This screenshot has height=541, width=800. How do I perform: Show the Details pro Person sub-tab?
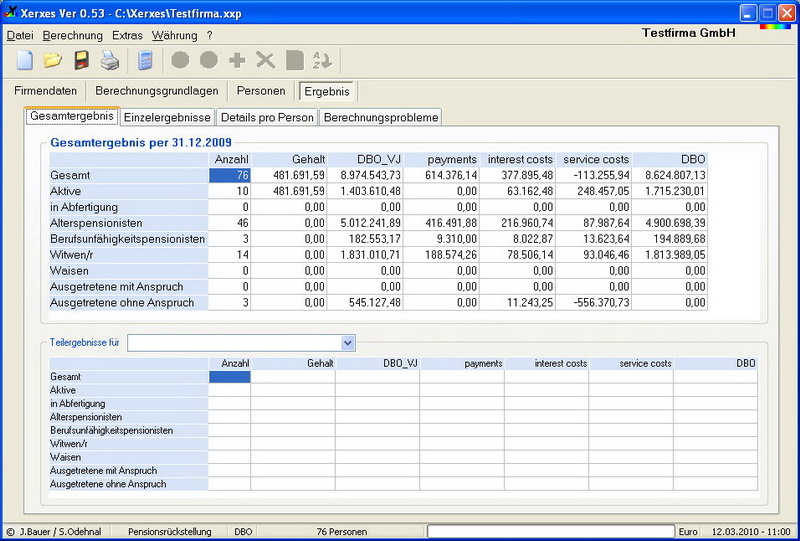click(x=267, y=117)
